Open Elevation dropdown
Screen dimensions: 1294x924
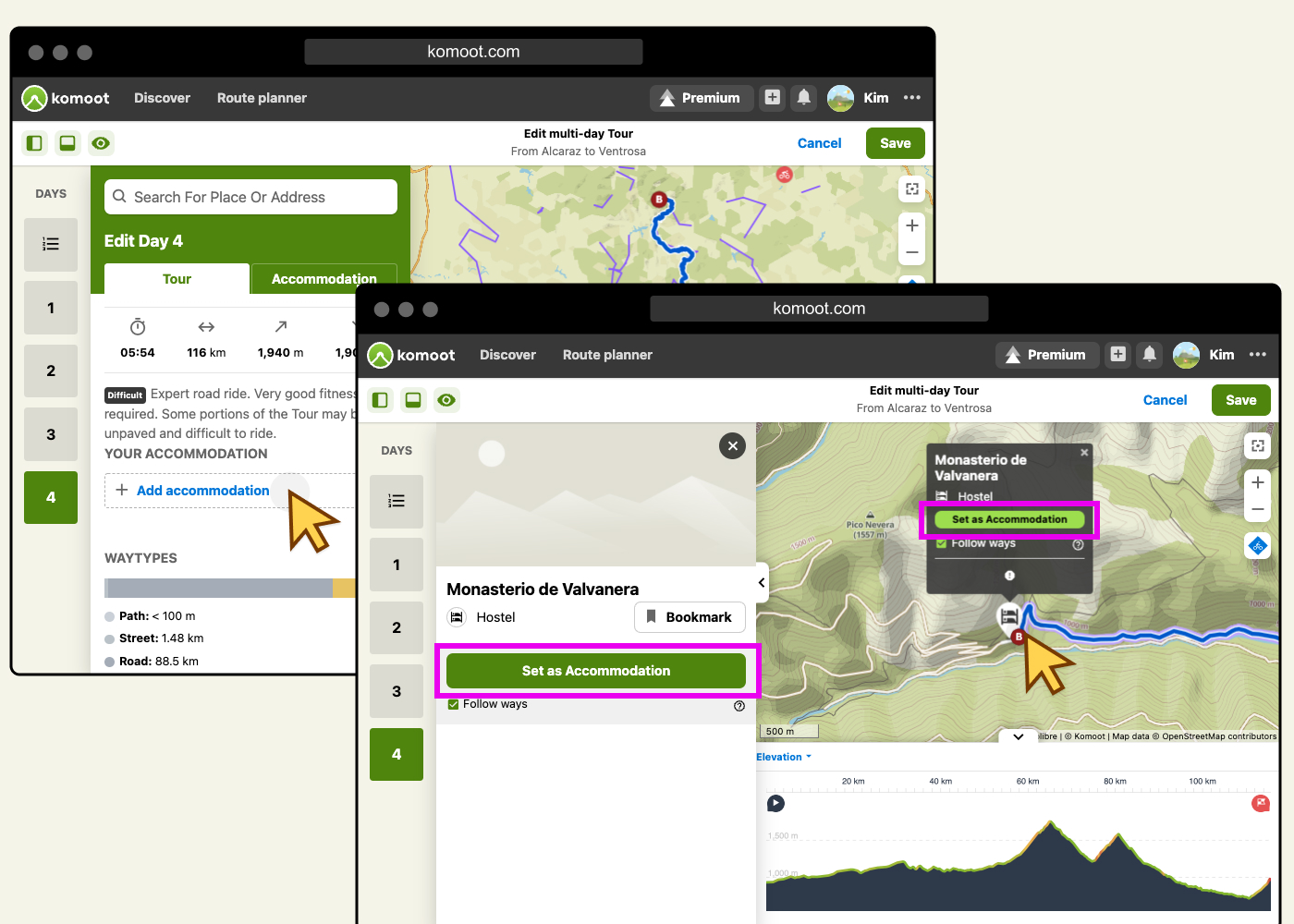tap(784, 757)
